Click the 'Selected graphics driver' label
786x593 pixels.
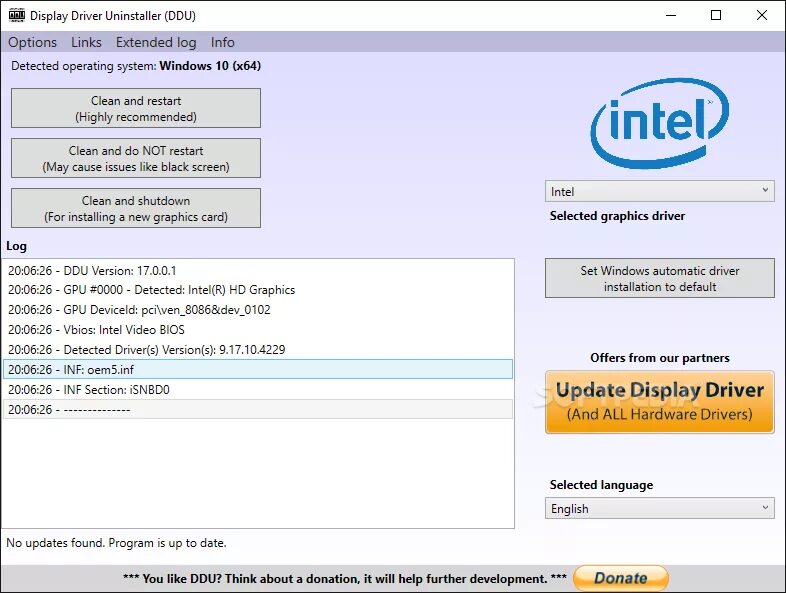coord(617,216)
